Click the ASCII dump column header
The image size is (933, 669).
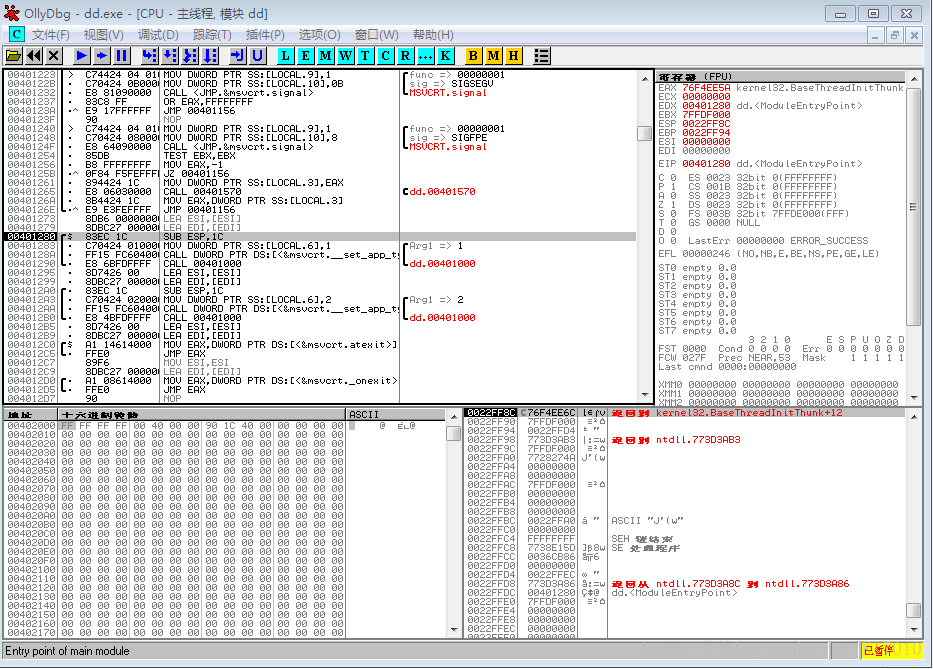tap(395, 414)
